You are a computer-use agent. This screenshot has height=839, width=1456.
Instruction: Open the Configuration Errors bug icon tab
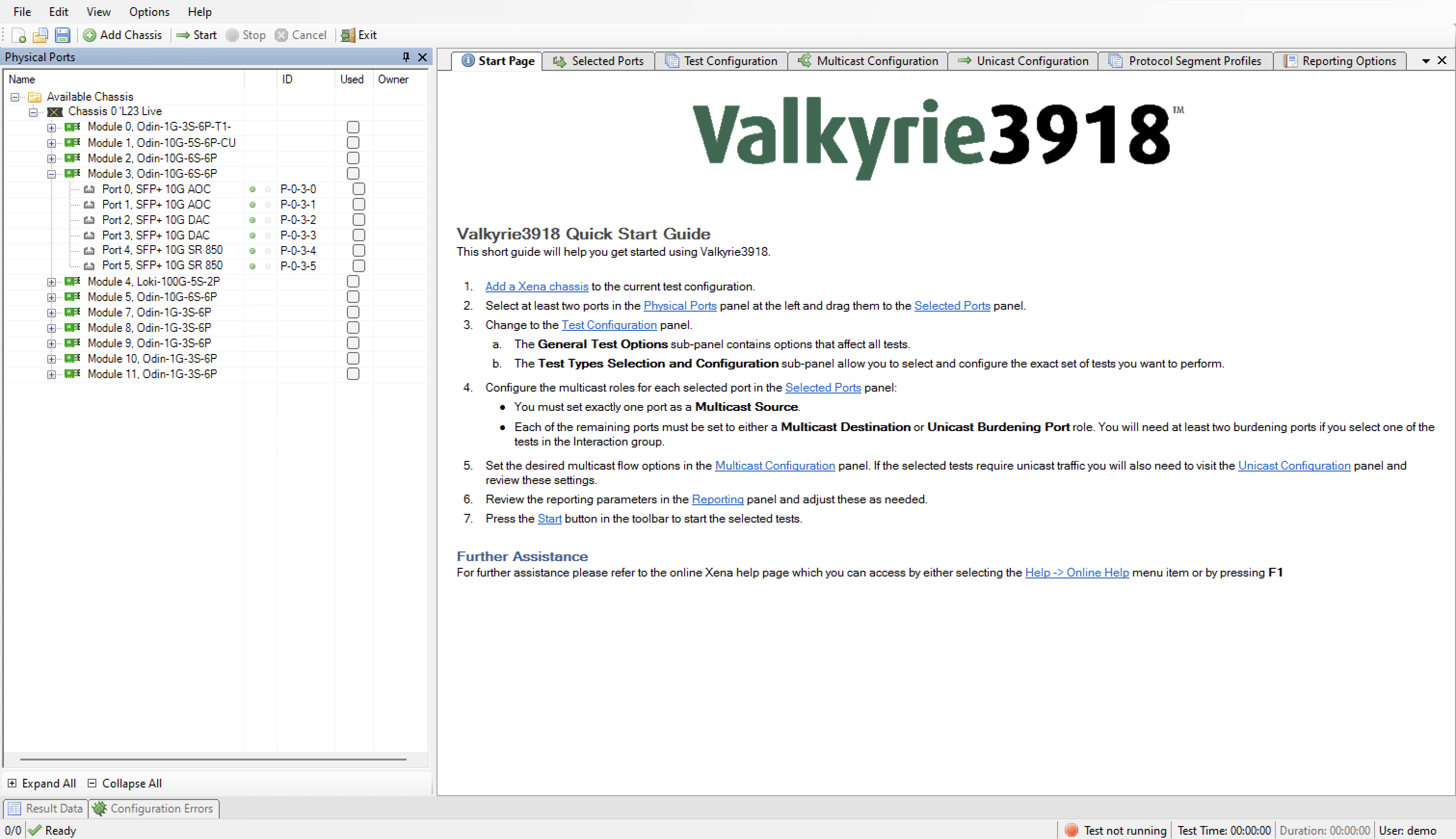click(x=154, y=809)
